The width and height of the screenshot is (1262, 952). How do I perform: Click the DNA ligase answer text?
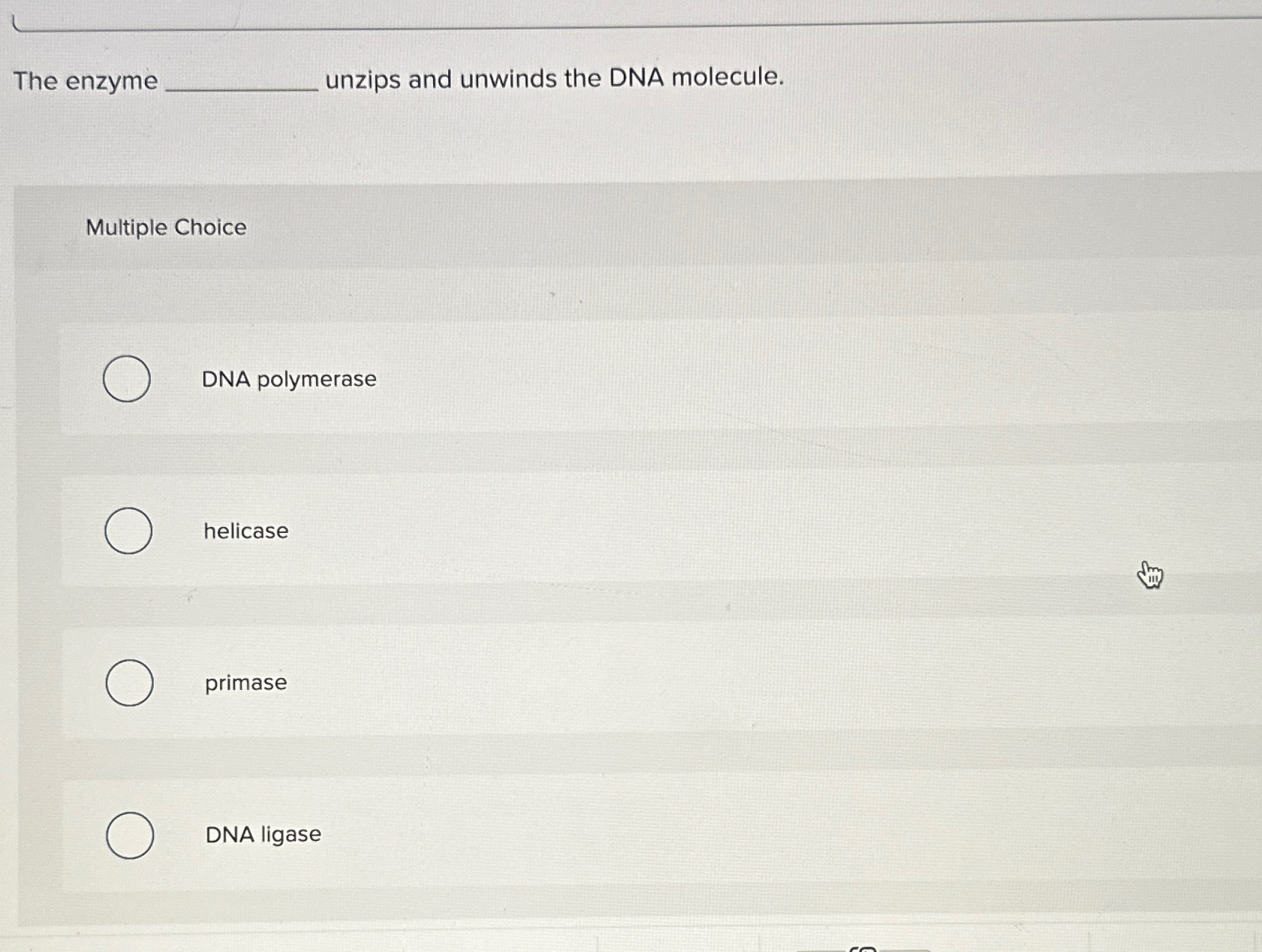click(x=261, y=834)
